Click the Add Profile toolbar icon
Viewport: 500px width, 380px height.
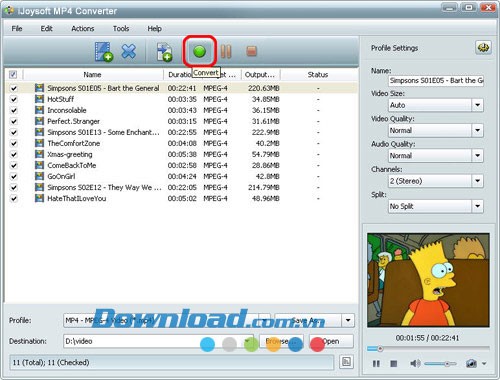tap(164, 52)
